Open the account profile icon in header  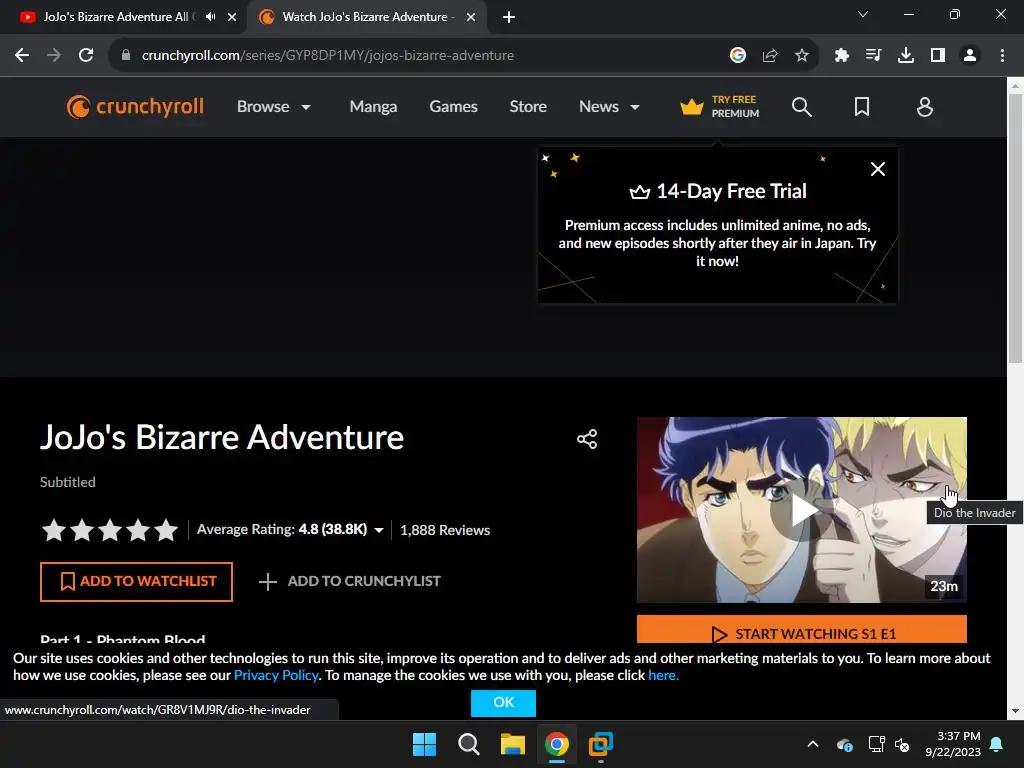tap(925, 107)
